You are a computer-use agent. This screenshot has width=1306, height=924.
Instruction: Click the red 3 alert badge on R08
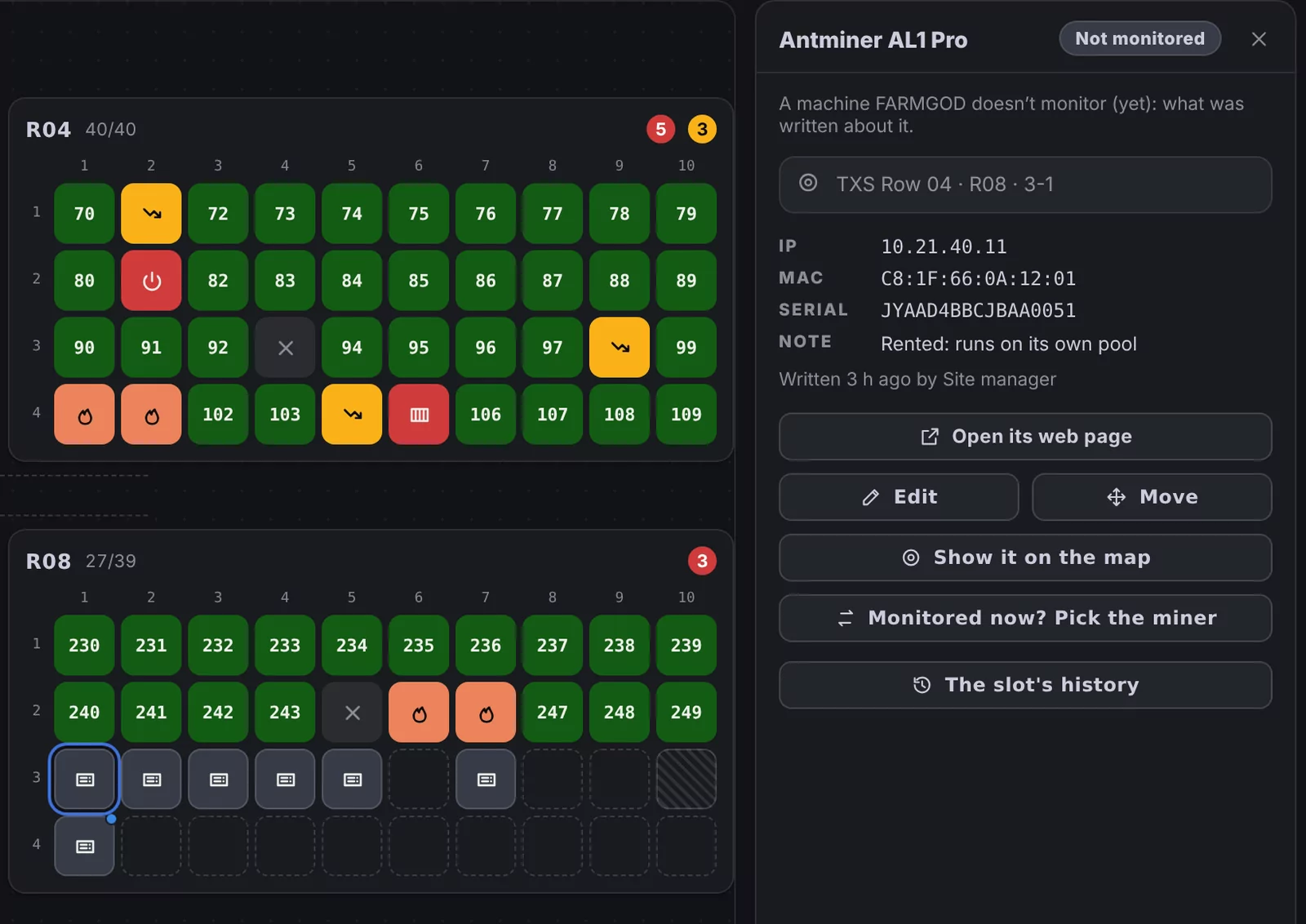[x=702, y=561]
